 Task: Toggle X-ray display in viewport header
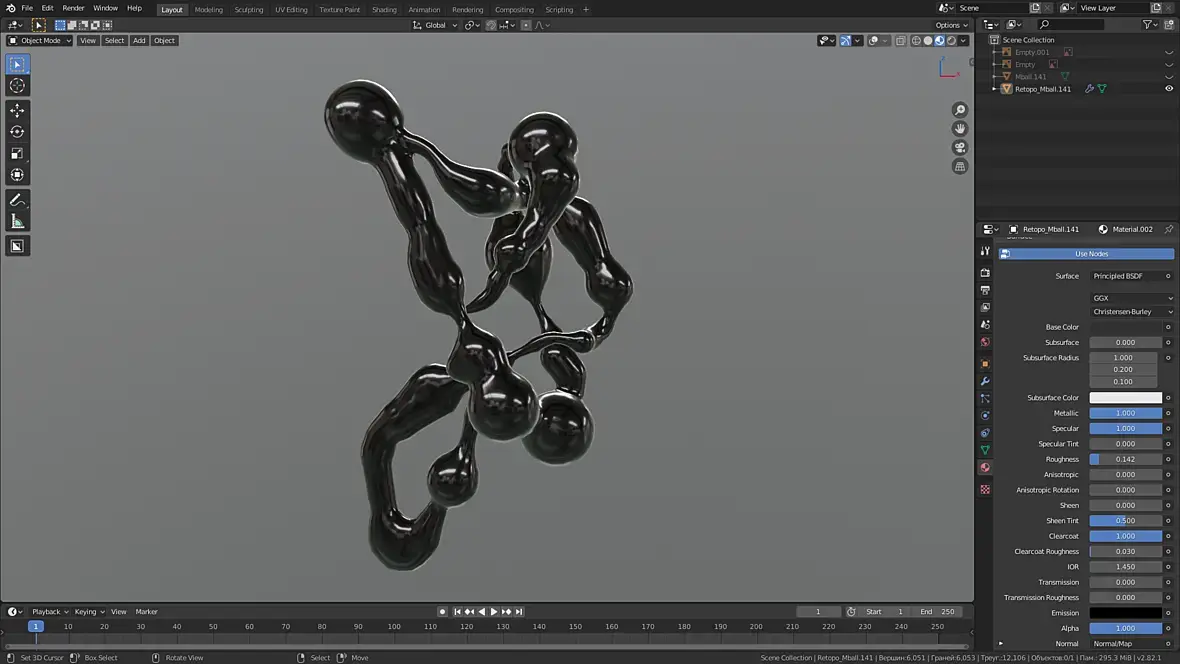tap(901, 41)
